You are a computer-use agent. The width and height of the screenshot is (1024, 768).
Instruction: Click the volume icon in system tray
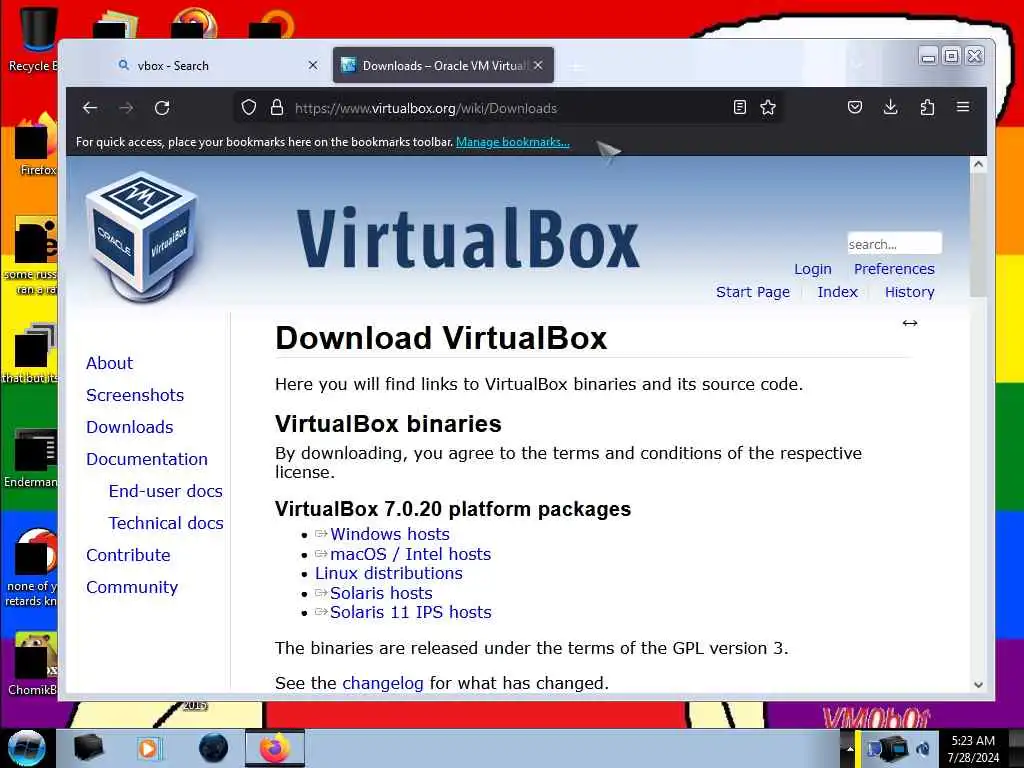click(x=923, y=749)
